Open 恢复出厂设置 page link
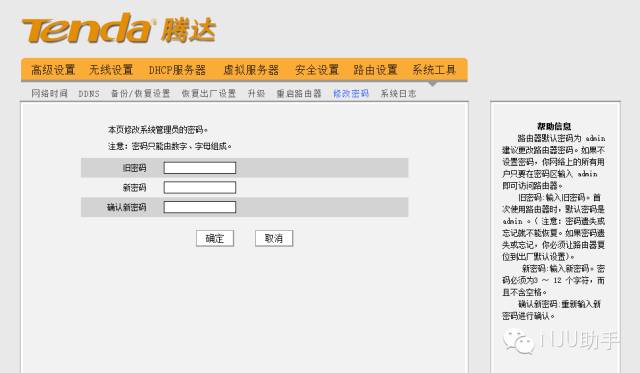 pos(209,93)
